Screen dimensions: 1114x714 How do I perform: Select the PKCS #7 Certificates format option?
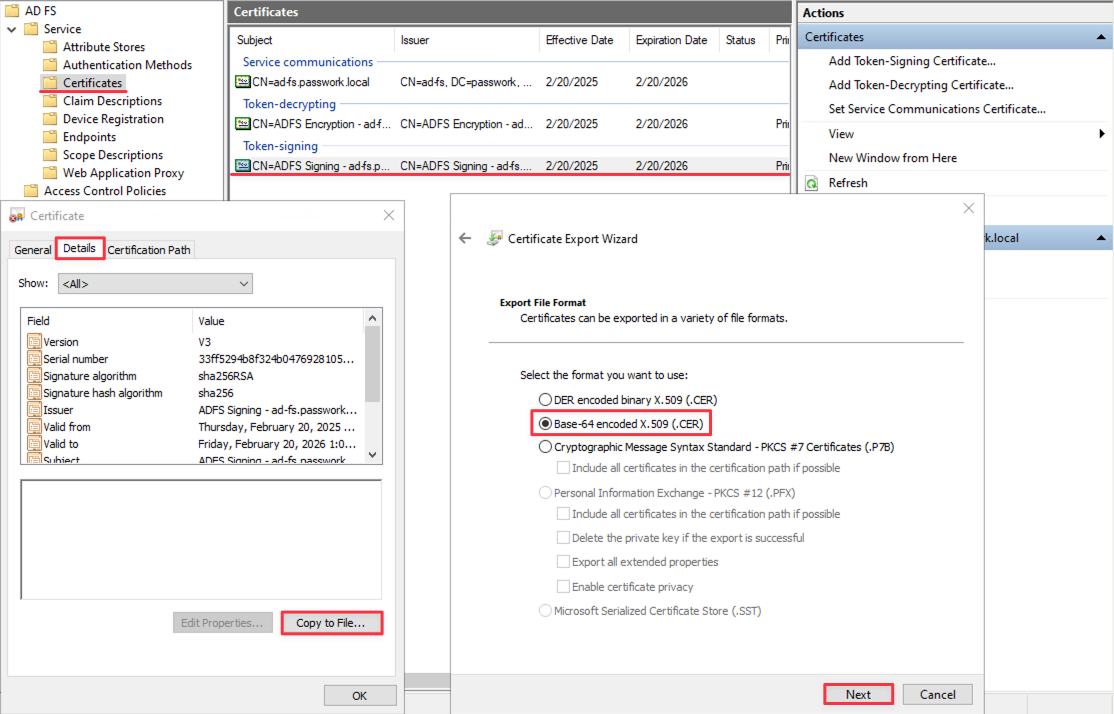pos(545,447)
